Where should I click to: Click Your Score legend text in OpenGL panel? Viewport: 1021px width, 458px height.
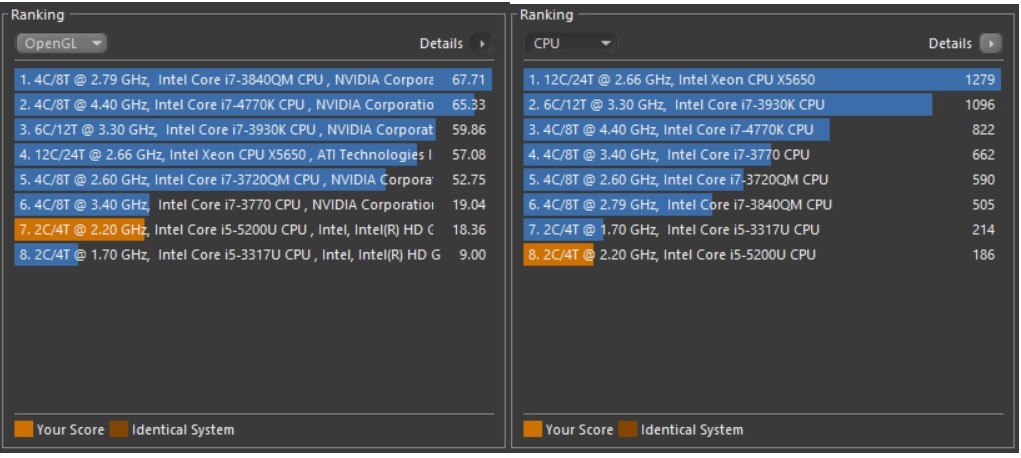[70, 430]
